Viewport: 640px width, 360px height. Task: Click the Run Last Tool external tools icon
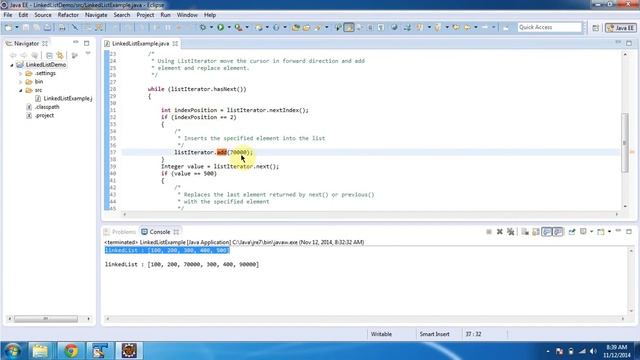238,27
